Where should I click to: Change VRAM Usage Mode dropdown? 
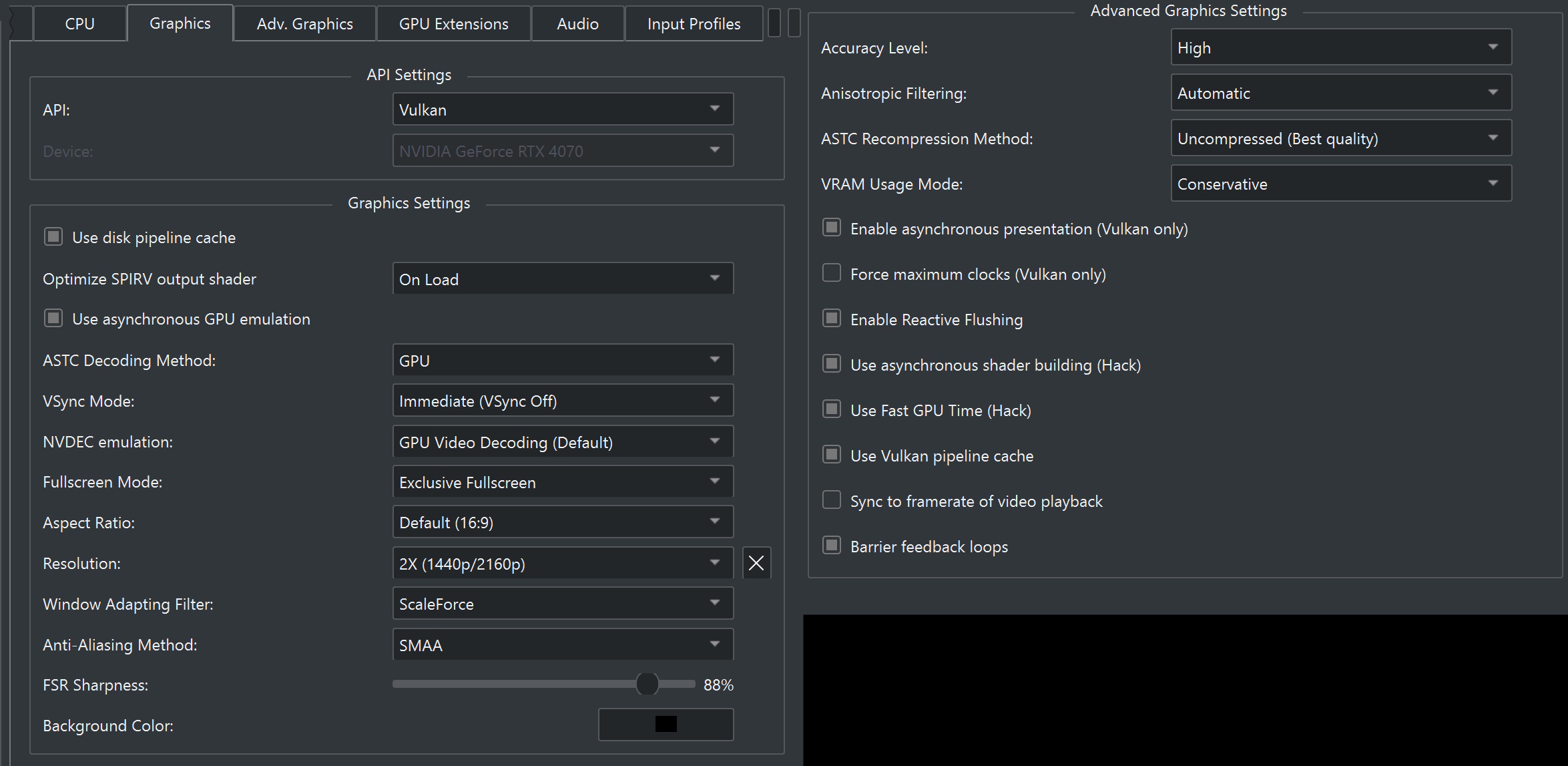click(x=1341, y=184)
